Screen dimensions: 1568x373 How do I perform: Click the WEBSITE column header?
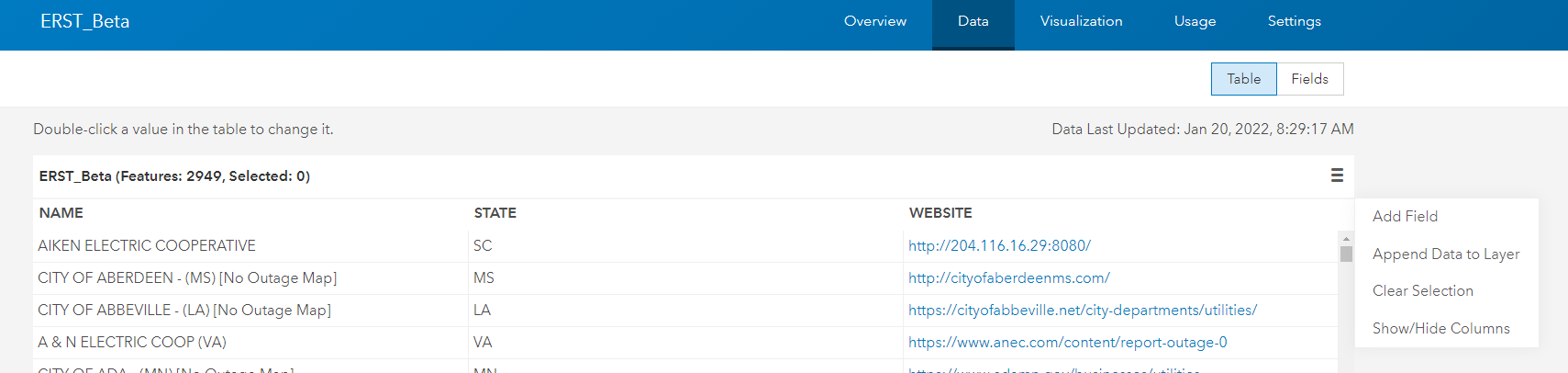[x=940, y=212]
